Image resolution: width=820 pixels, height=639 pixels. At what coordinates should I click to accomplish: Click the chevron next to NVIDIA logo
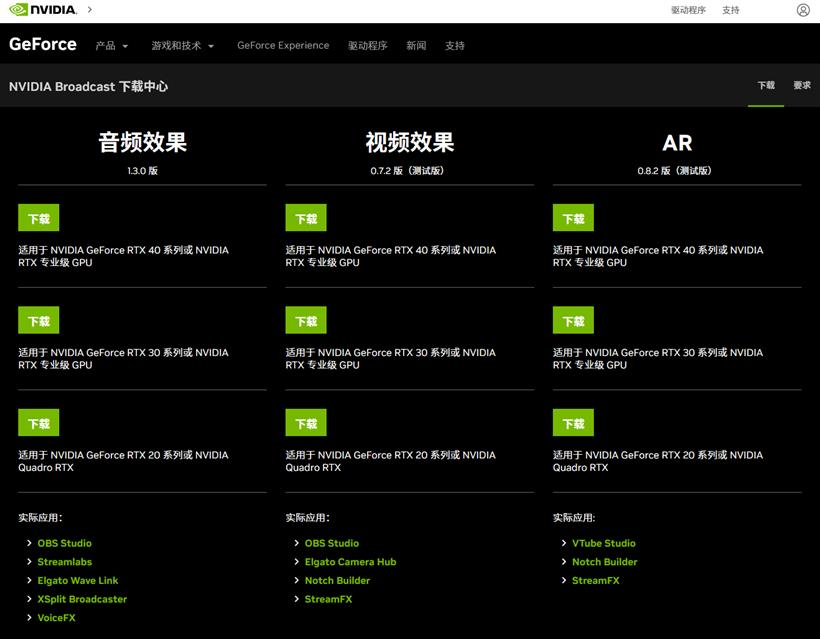(90, 9)
